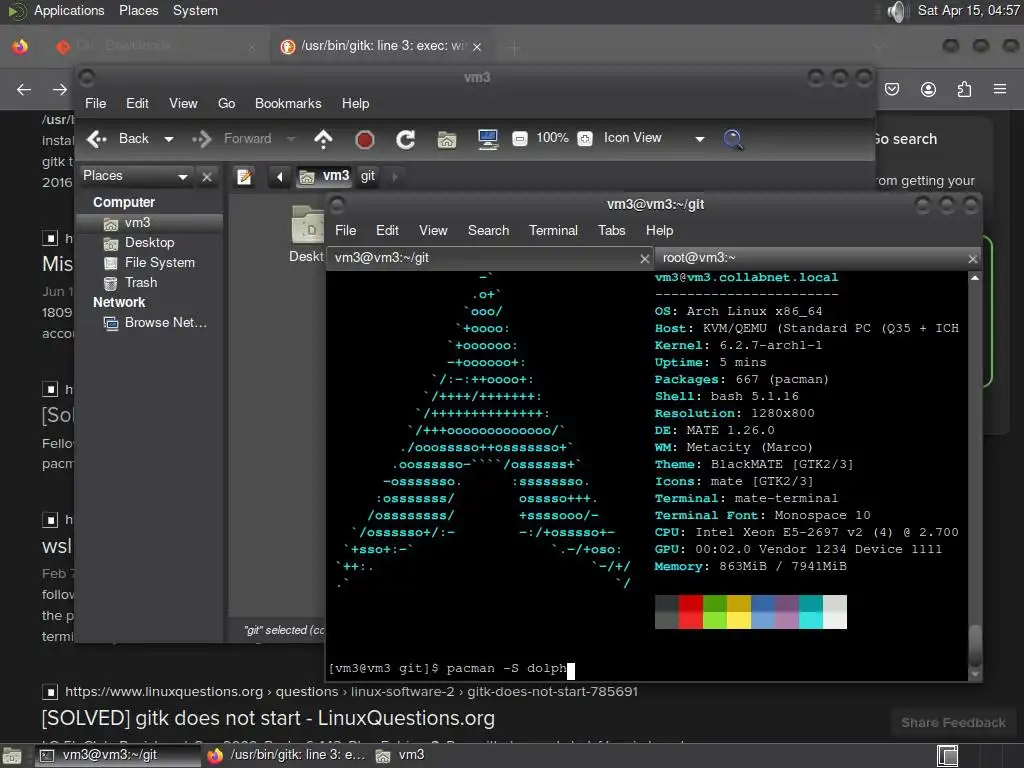Close the file manager sidebar pane
The width and height of the screenshot is (1024, 768).
point(207,176)
